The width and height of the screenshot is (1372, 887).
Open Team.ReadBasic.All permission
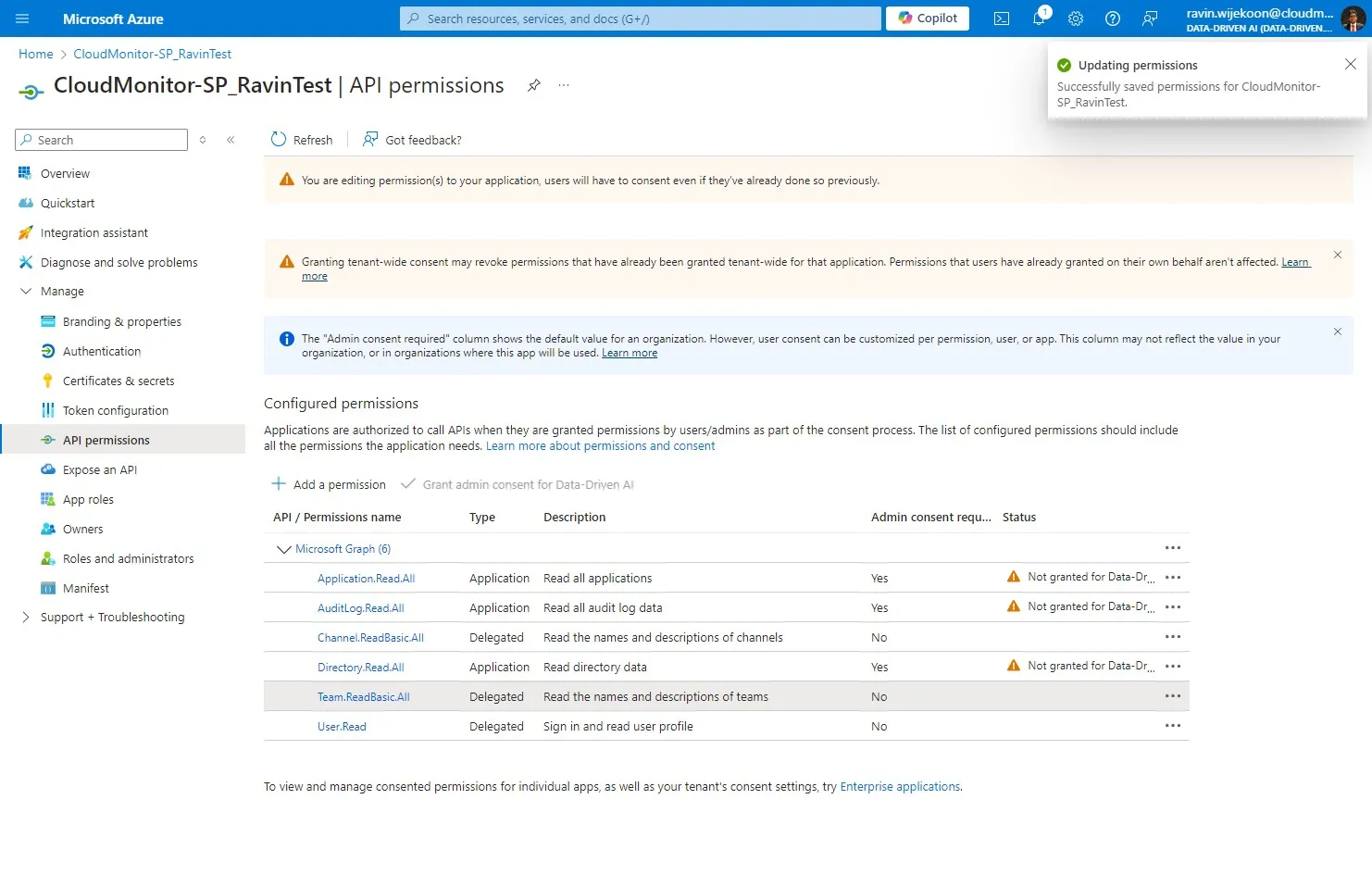(363, 697)
